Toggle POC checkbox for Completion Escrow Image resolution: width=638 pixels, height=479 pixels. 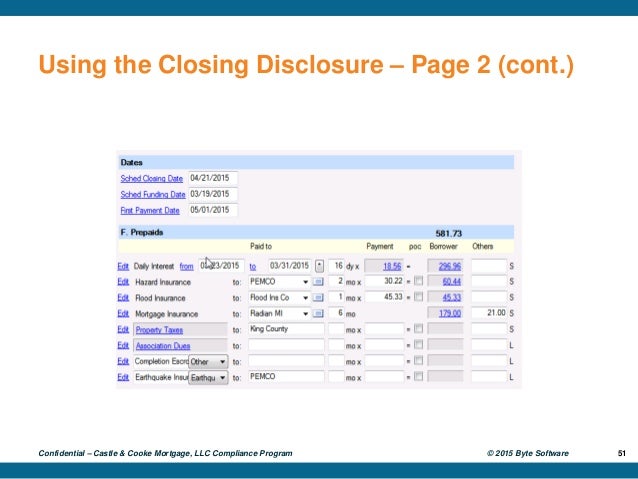418,361
